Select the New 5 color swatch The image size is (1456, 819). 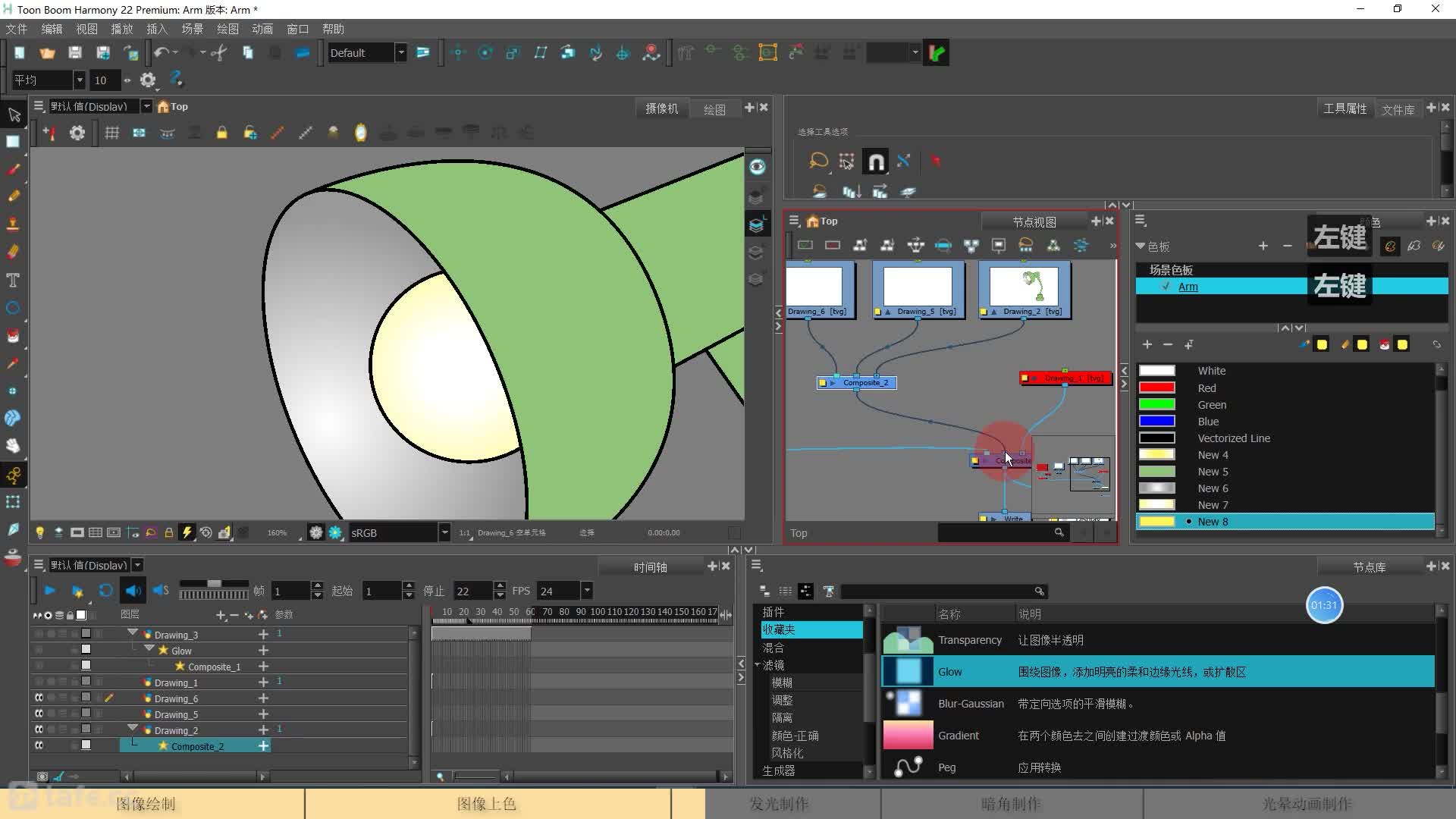coord(1157,471)
